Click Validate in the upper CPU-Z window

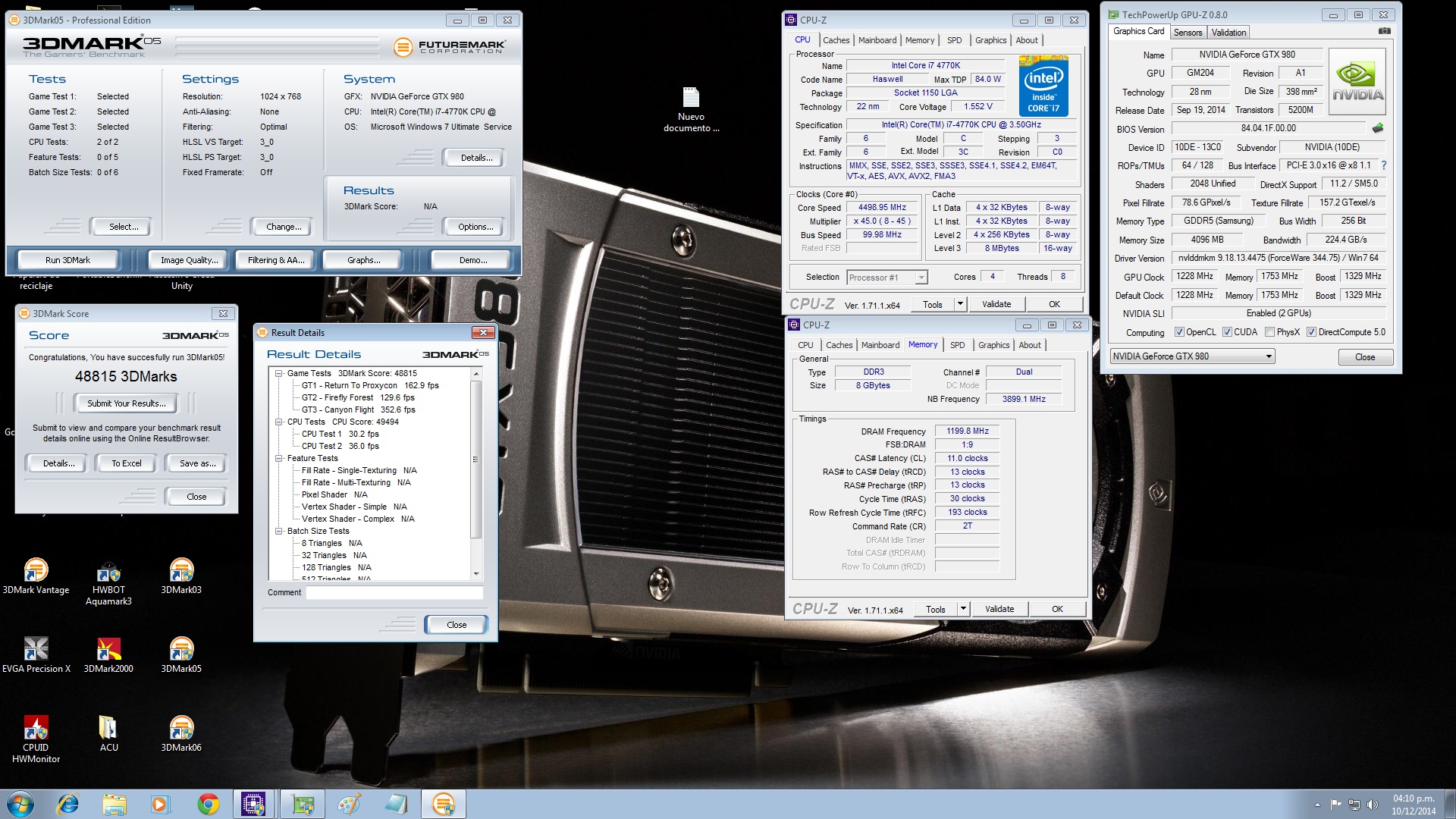[x=996, y=304]
